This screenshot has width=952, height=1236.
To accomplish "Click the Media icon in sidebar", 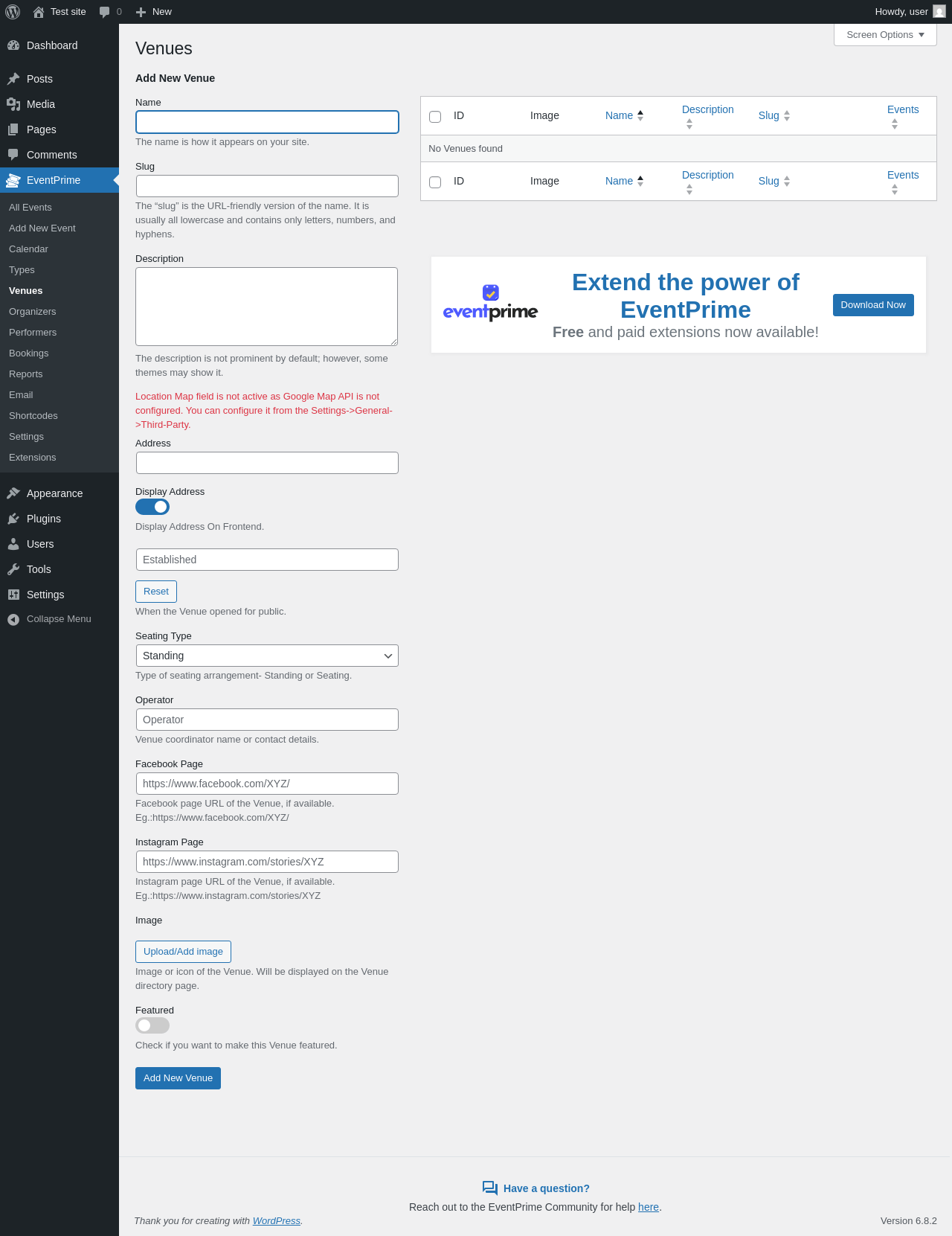I will [13, 104].
